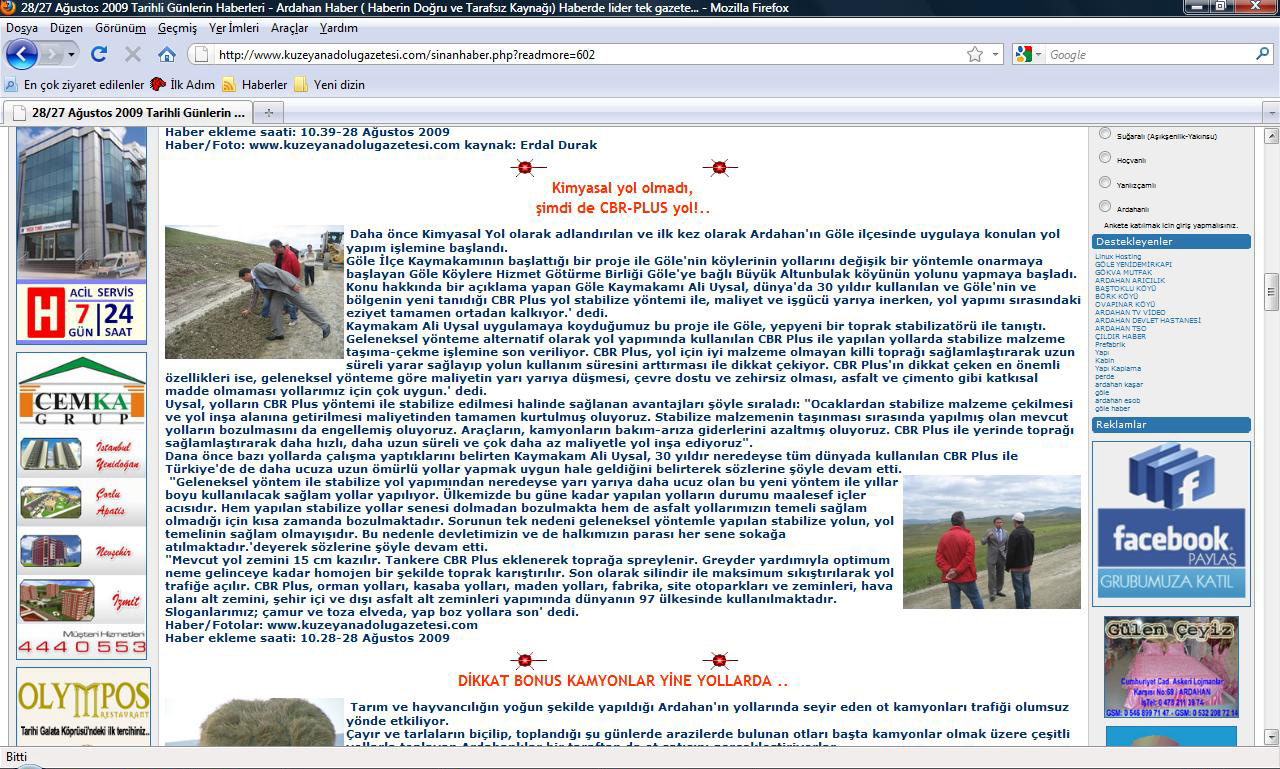The image size is (1280, 769).
Task: Open the GÖLE YENİDEMİRKAPI link
Action: 1133,264
